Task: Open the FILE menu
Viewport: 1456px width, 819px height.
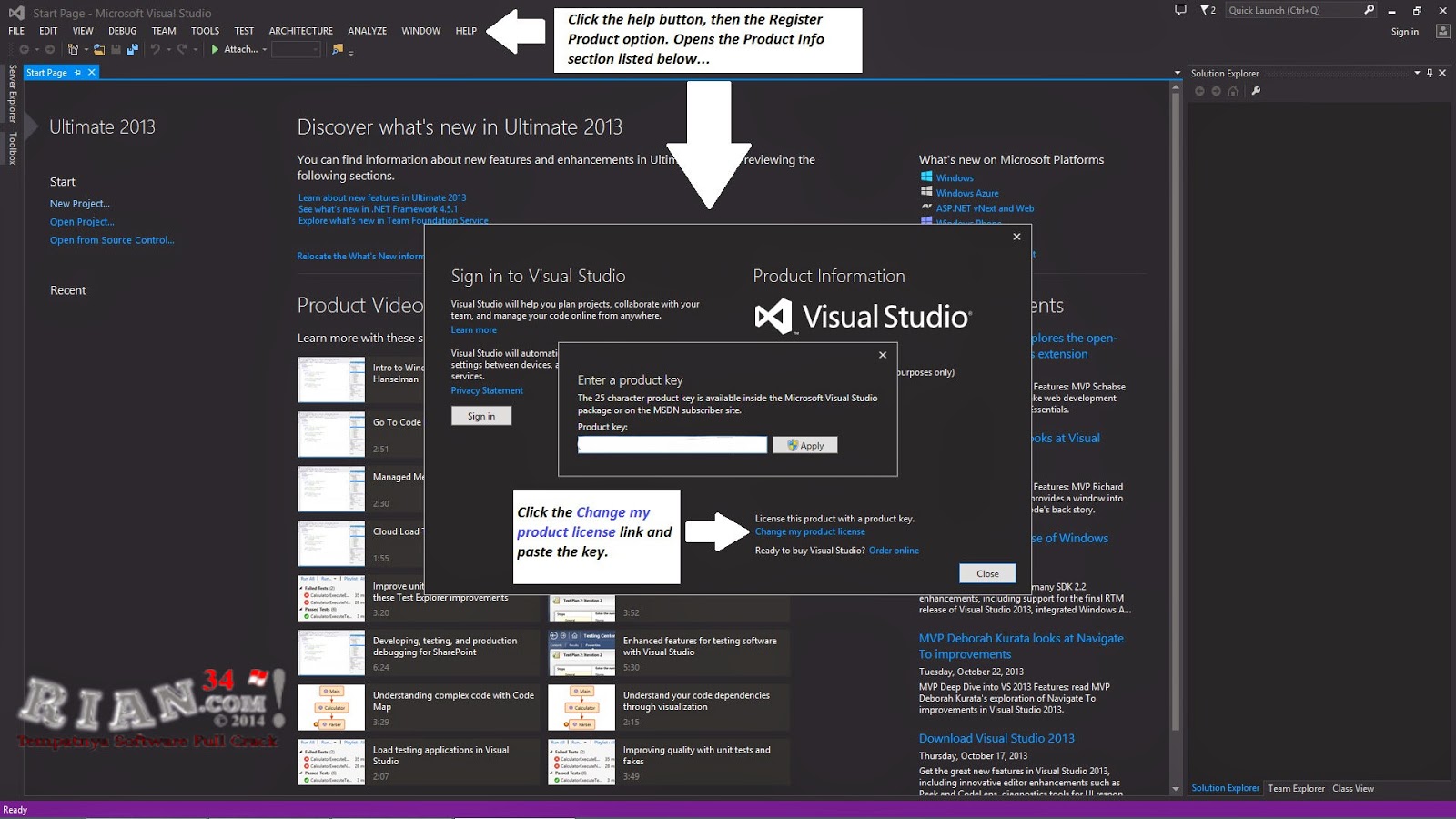Action: 16,31
